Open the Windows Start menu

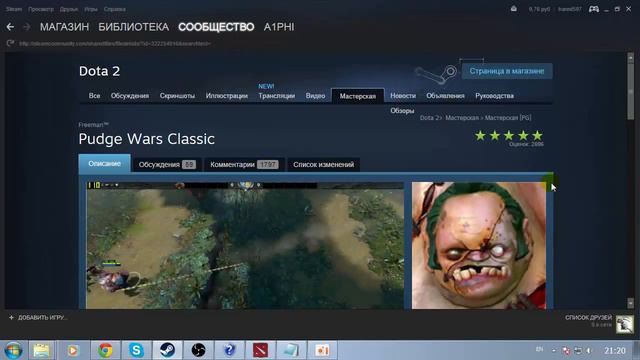click(x=13, y=350)
